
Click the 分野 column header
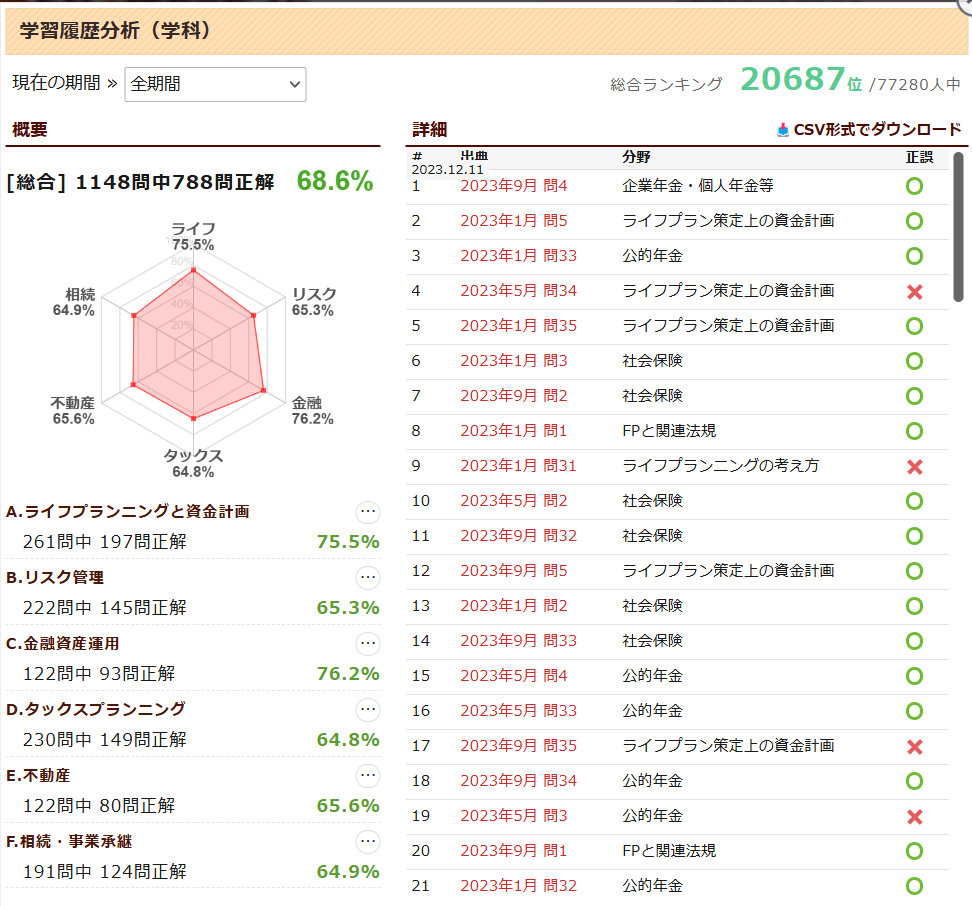pos(635,157)
